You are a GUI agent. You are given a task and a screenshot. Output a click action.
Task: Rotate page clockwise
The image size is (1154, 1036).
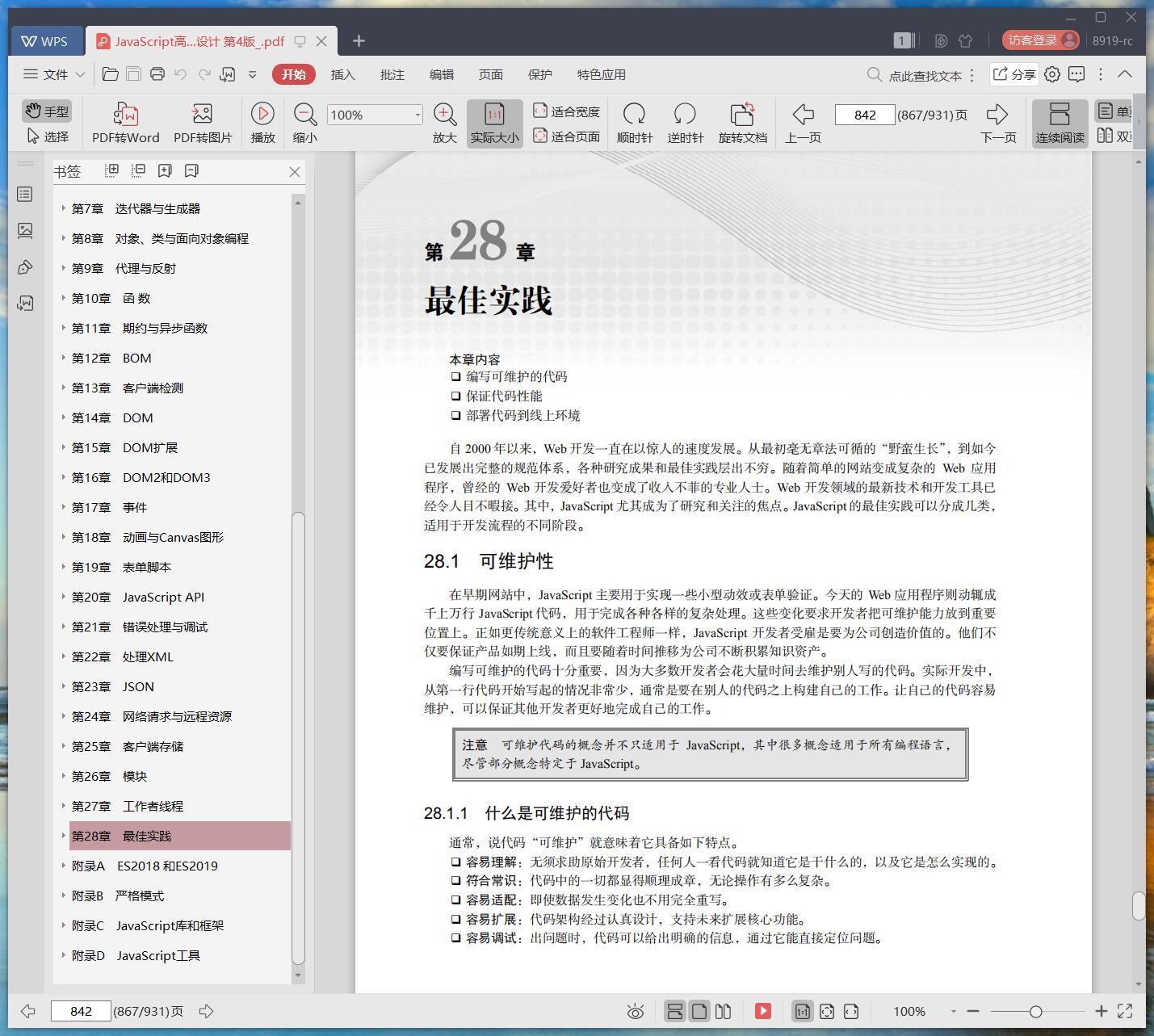635,123
